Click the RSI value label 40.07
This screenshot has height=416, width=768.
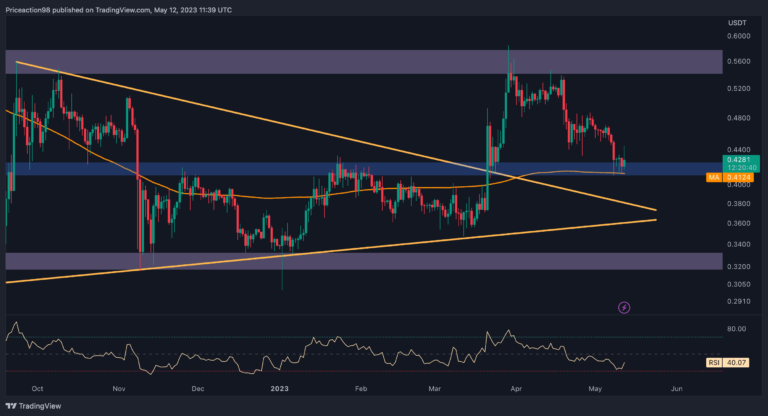[736, 363]
